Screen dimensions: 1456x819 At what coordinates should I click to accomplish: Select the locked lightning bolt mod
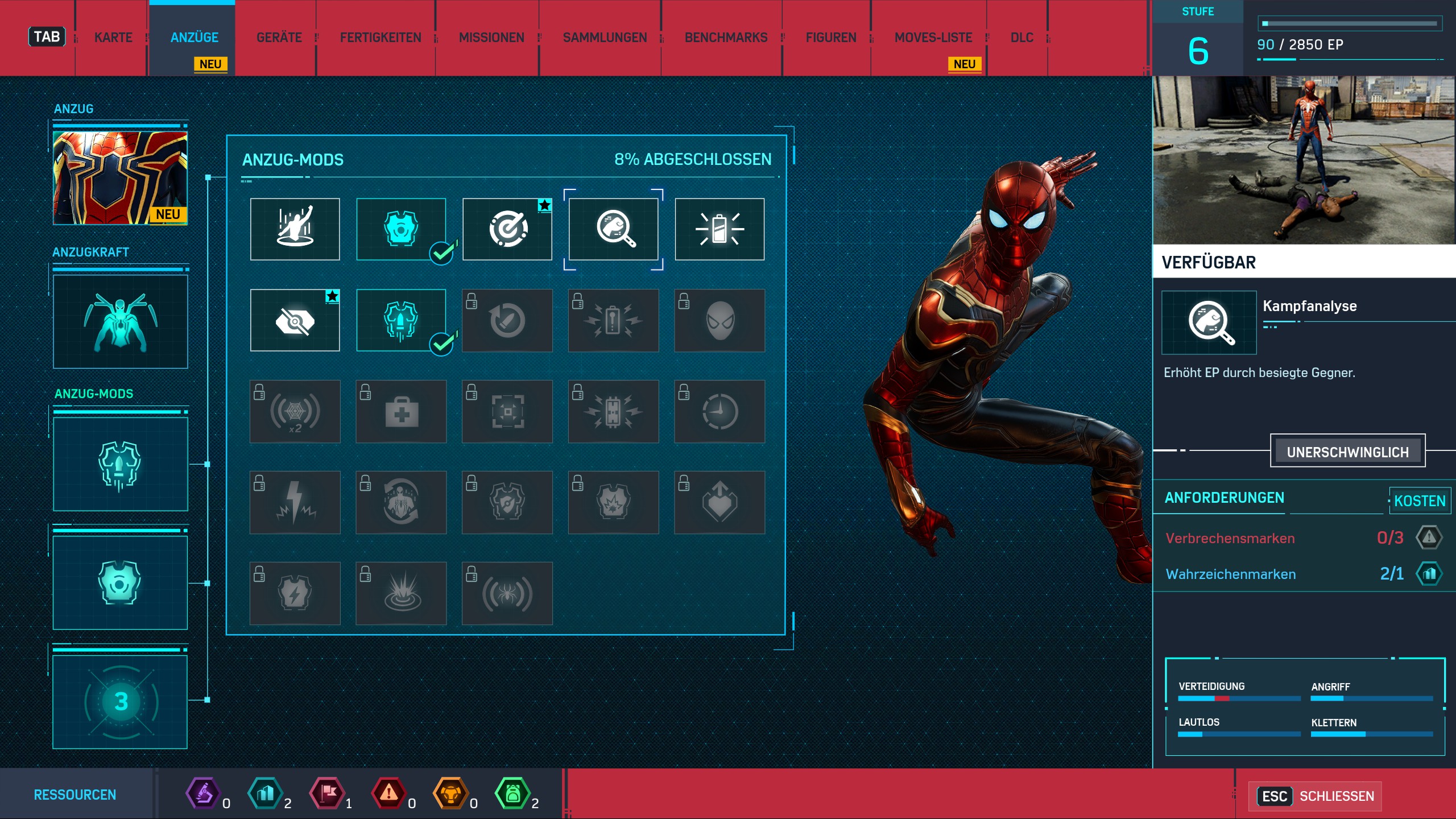tap(295, 502)
